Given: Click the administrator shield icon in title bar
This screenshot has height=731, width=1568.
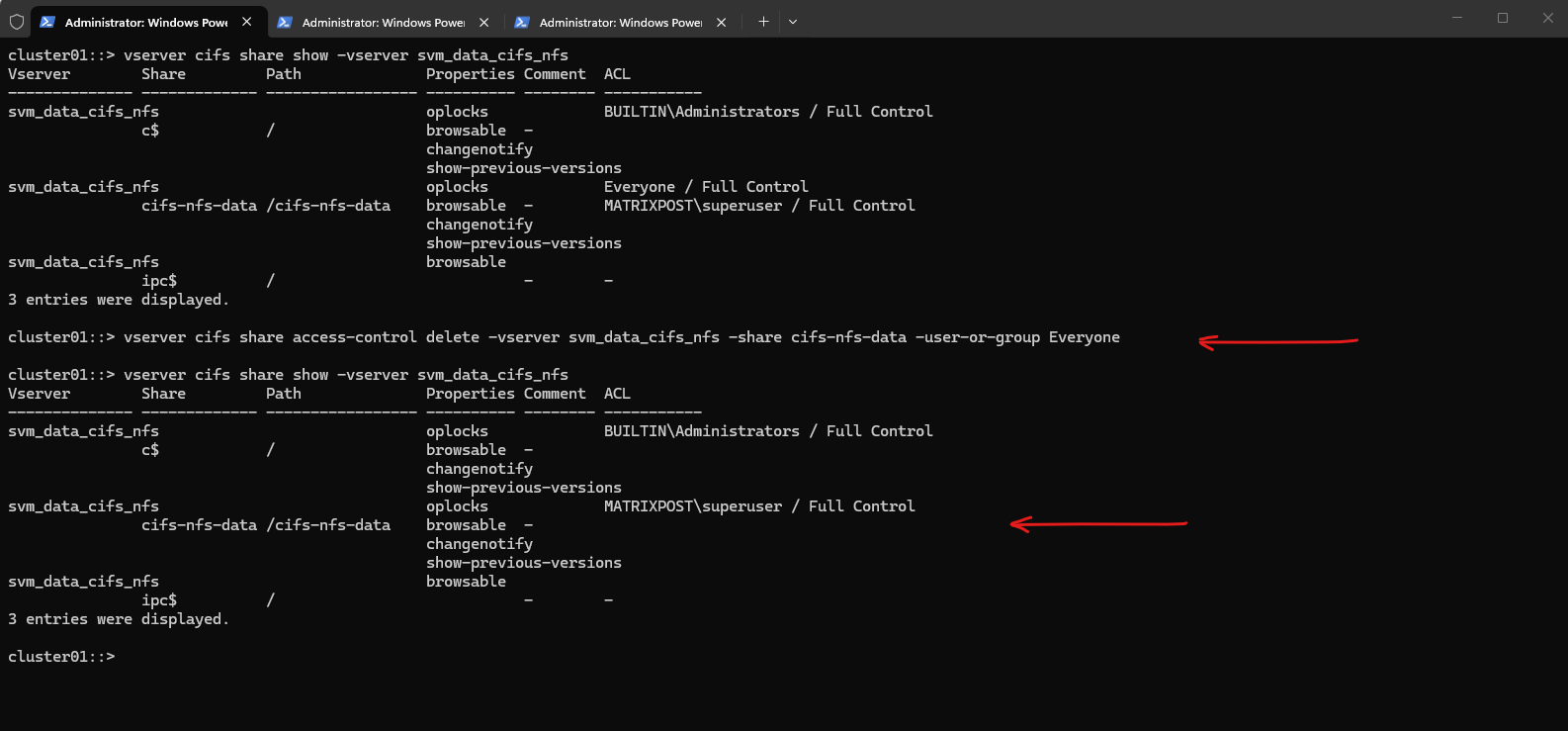Looking at the screenshot, I should click(x=17, y=22).
